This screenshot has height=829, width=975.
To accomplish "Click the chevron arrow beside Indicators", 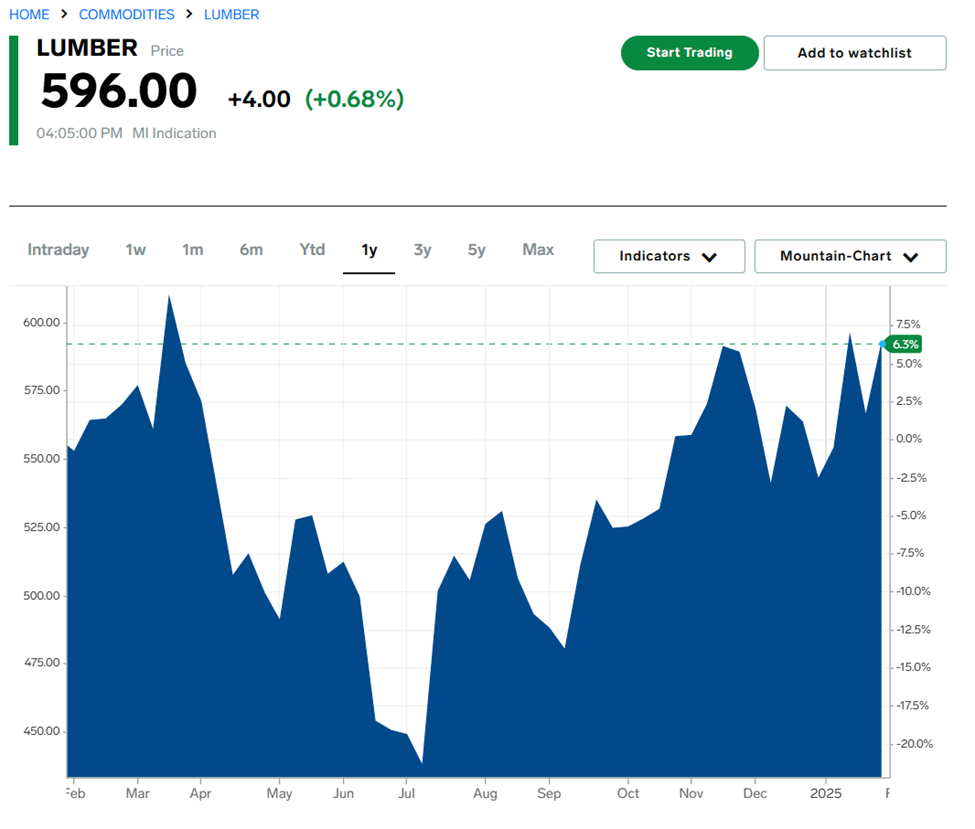I will [x=709, y=257].
